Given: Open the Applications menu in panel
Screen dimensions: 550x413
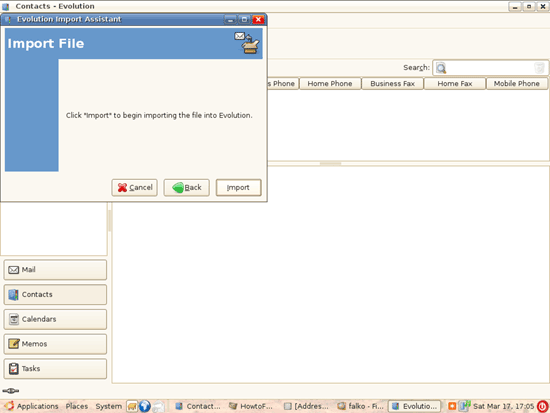Looking at the screenshot, I should pos(38,406).
